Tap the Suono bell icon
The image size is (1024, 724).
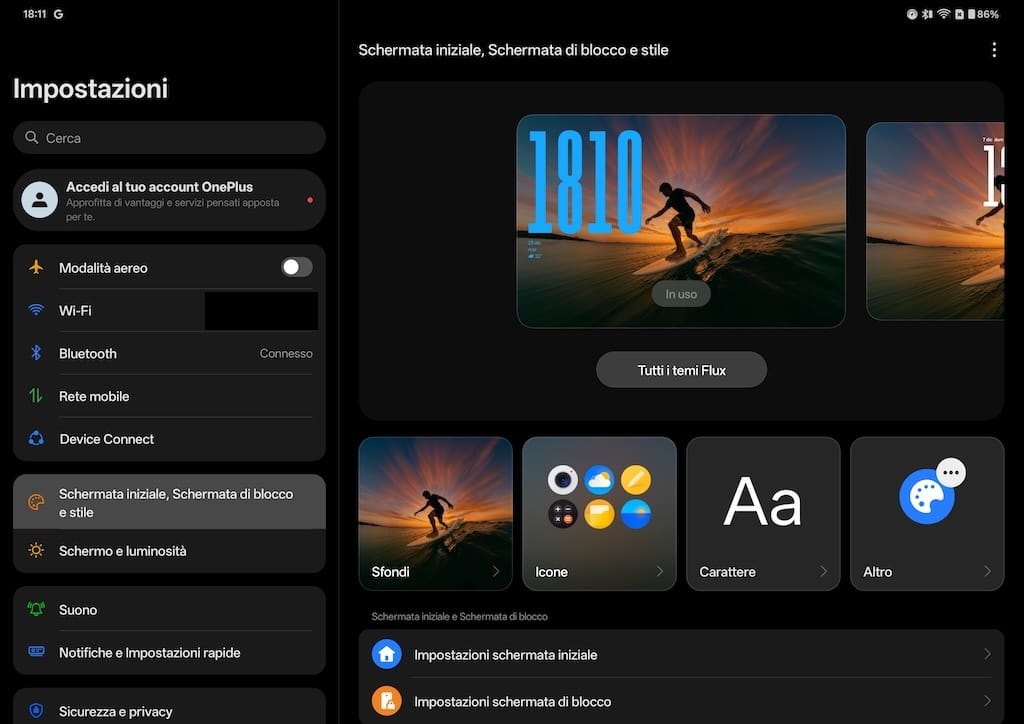point(37,610)
